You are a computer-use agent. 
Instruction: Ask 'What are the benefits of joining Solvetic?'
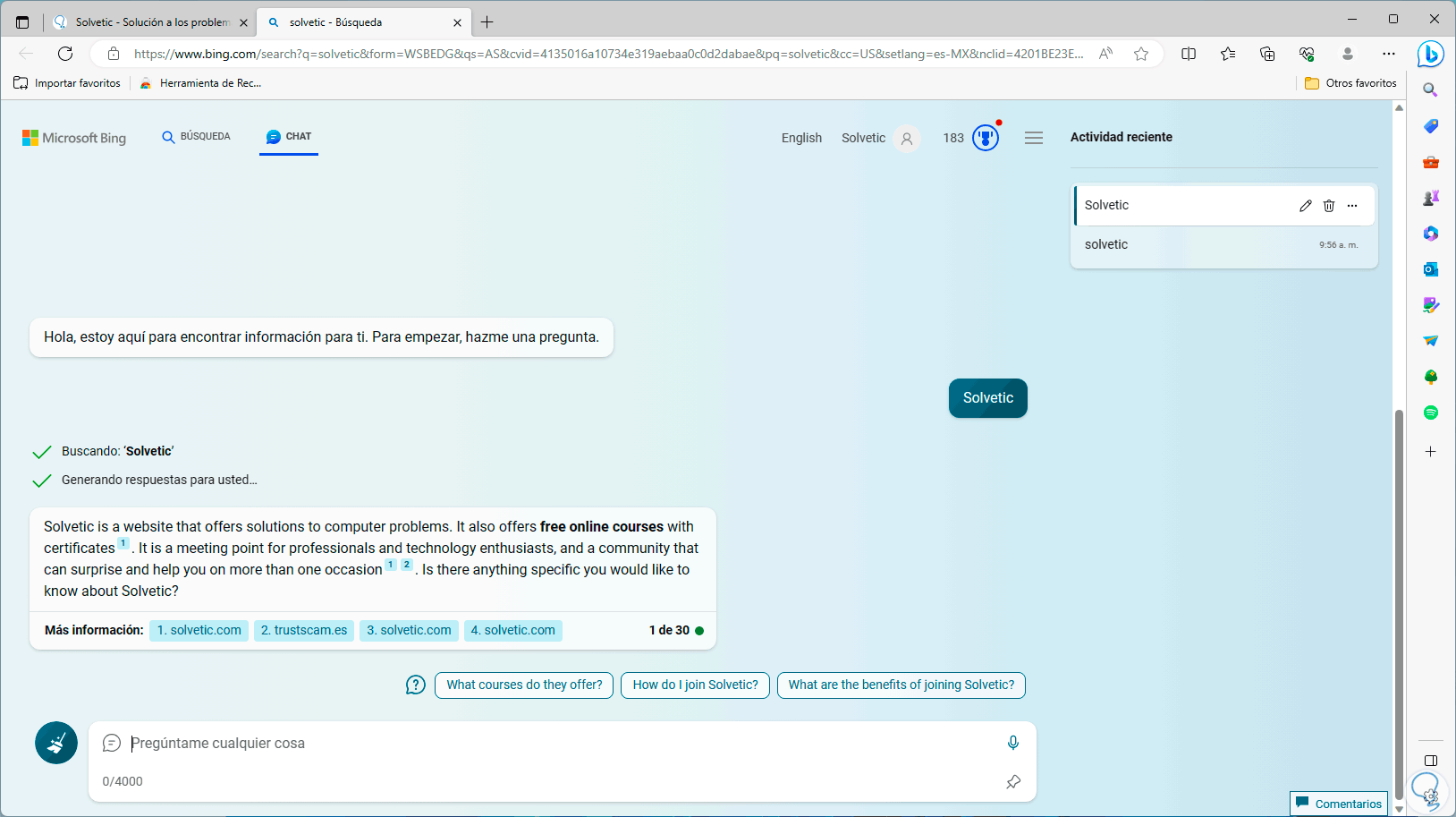point(902,685)
